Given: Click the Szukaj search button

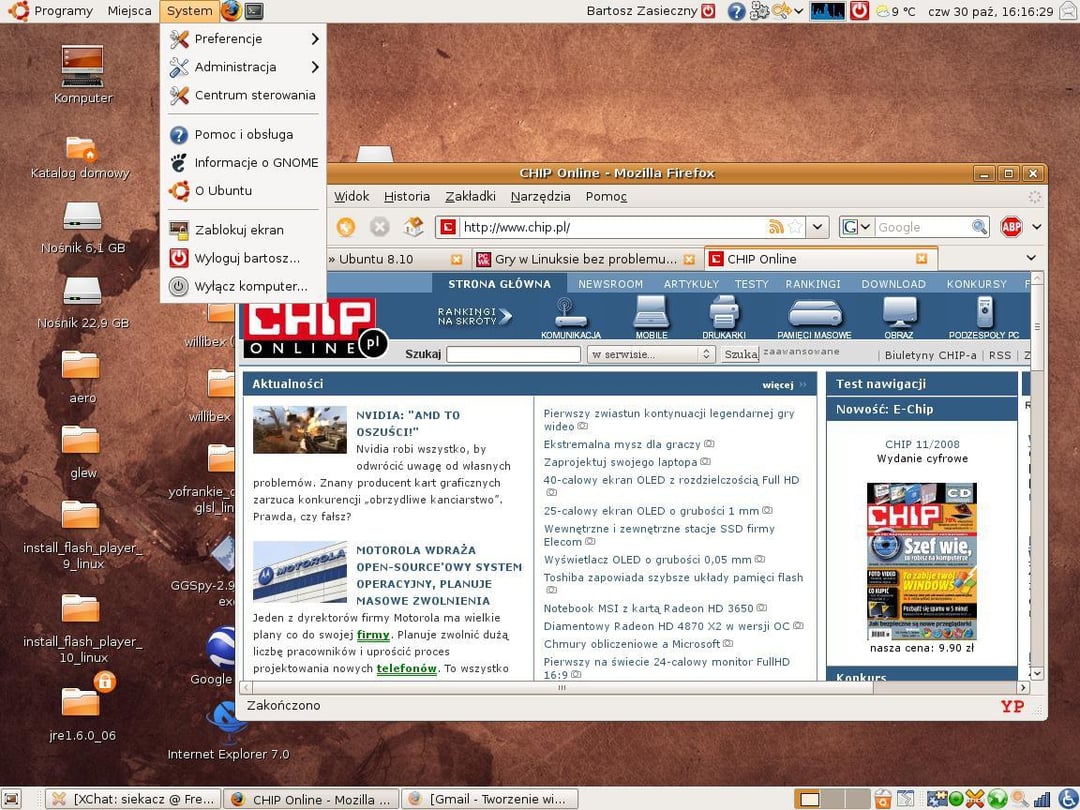Looking at the screenshot, I should pyautogui.click(x=738, y=354).
